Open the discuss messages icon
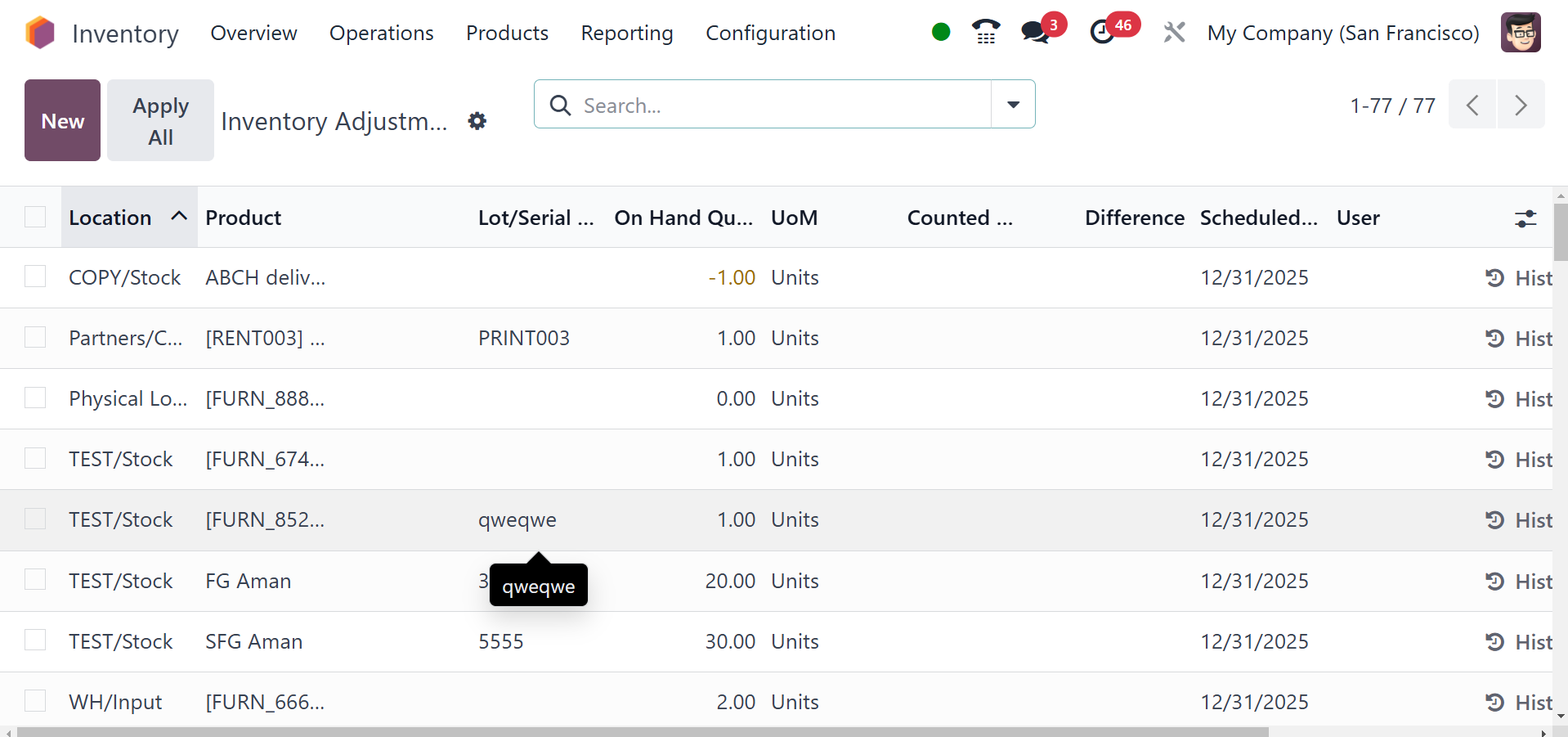This screenshot has height=737, width=1568. click(1035, 32)
